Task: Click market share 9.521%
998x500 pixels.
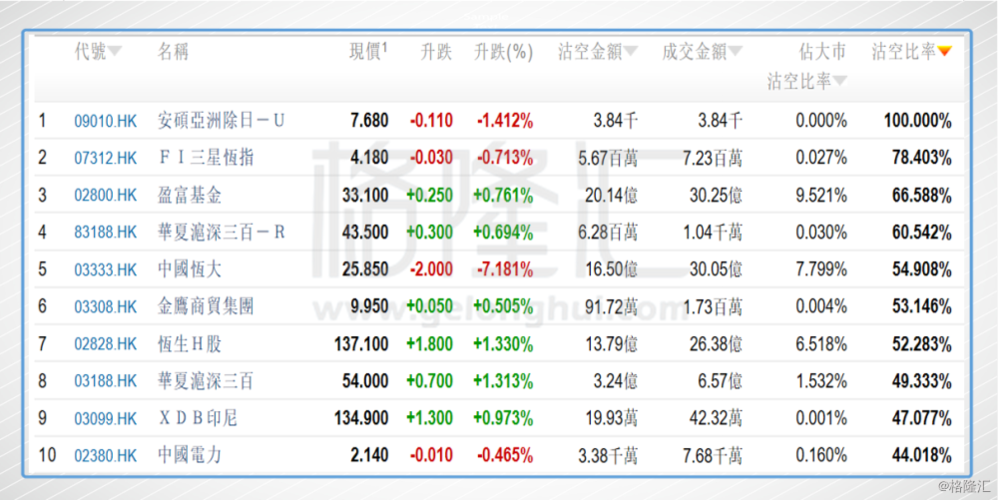Action: pyautogui.click(x=822, y=195)
